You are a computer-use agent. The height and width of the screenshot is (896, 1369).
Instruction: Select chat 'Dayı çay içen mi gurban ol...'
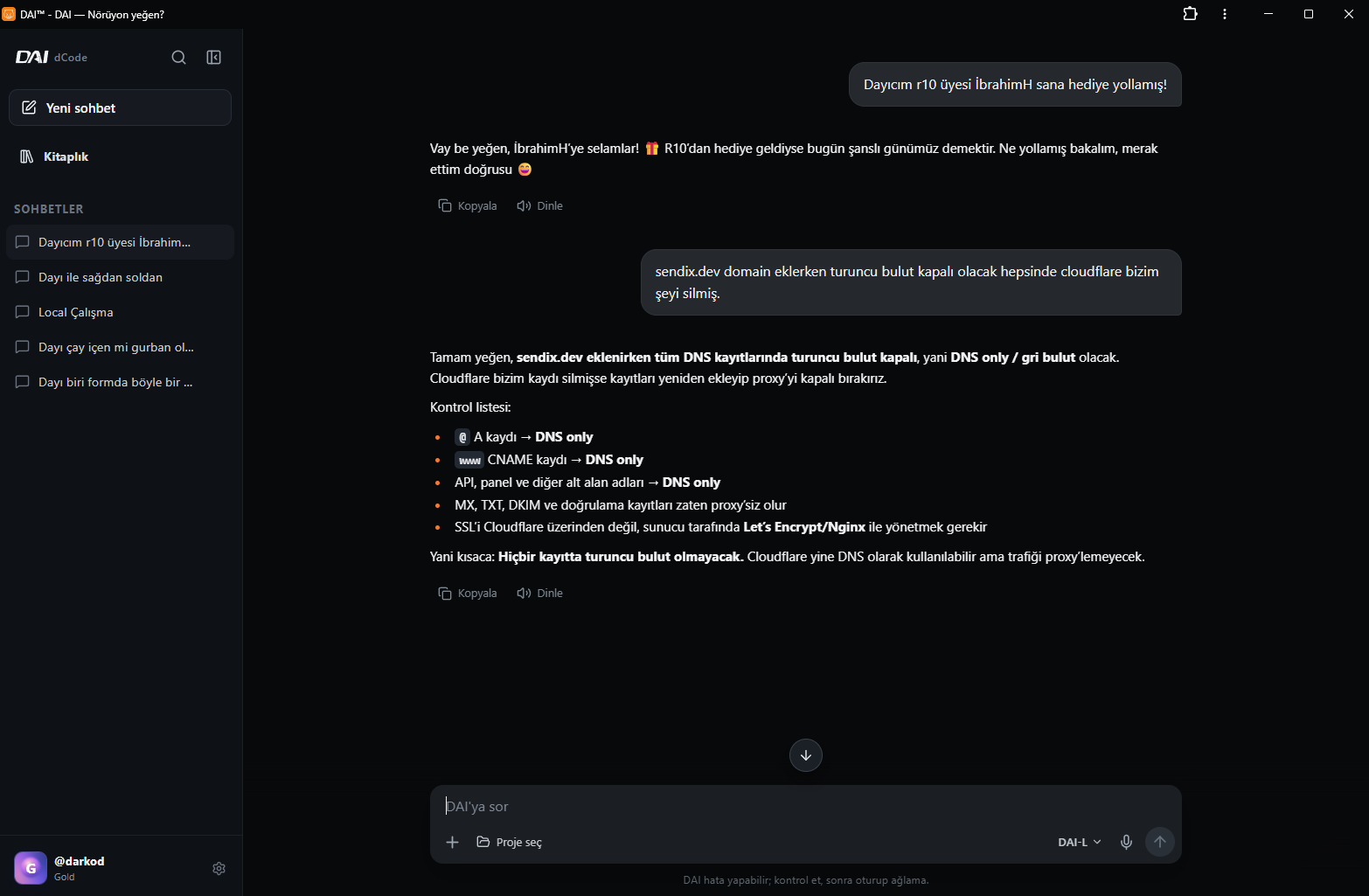pyautogui.click(x=120, y=347)
